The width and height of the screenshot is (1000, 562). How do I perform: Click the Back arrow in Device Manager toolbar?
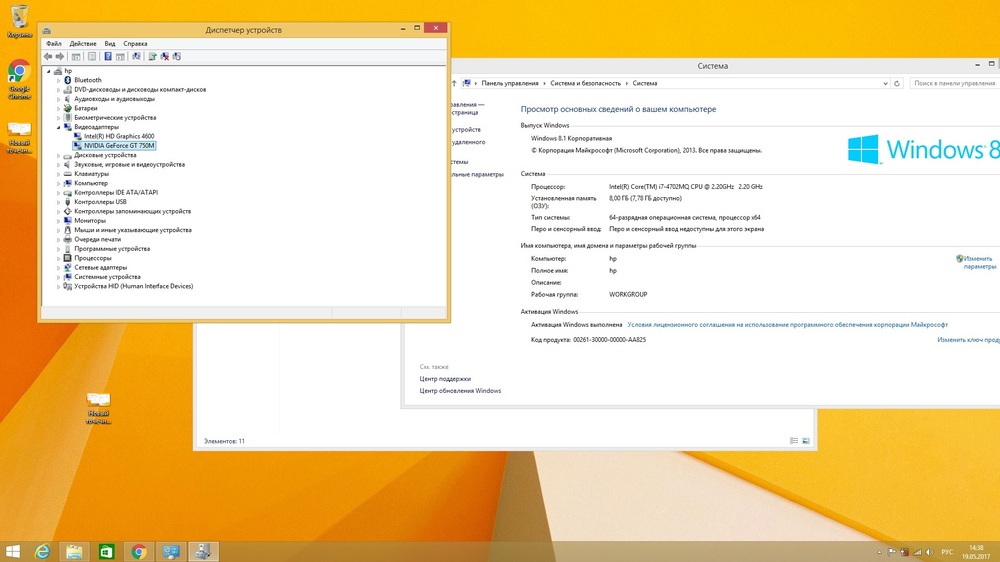(48, 57)
